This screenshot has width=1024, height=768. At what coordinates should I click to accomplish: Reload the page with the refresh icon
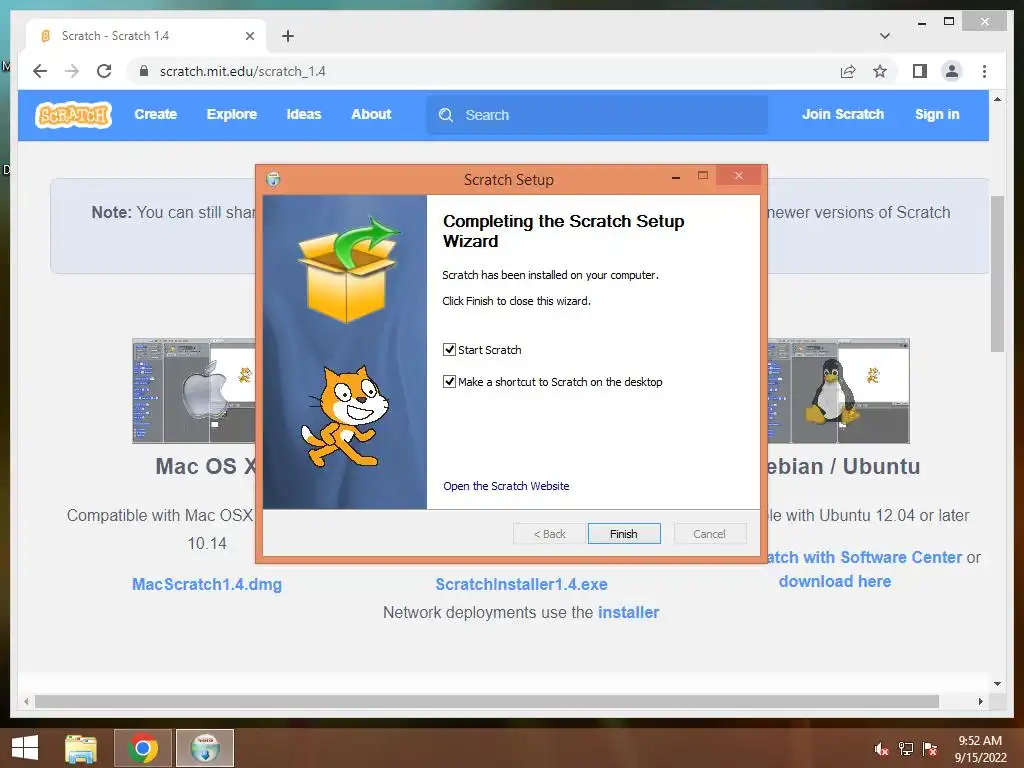point(104,71)
